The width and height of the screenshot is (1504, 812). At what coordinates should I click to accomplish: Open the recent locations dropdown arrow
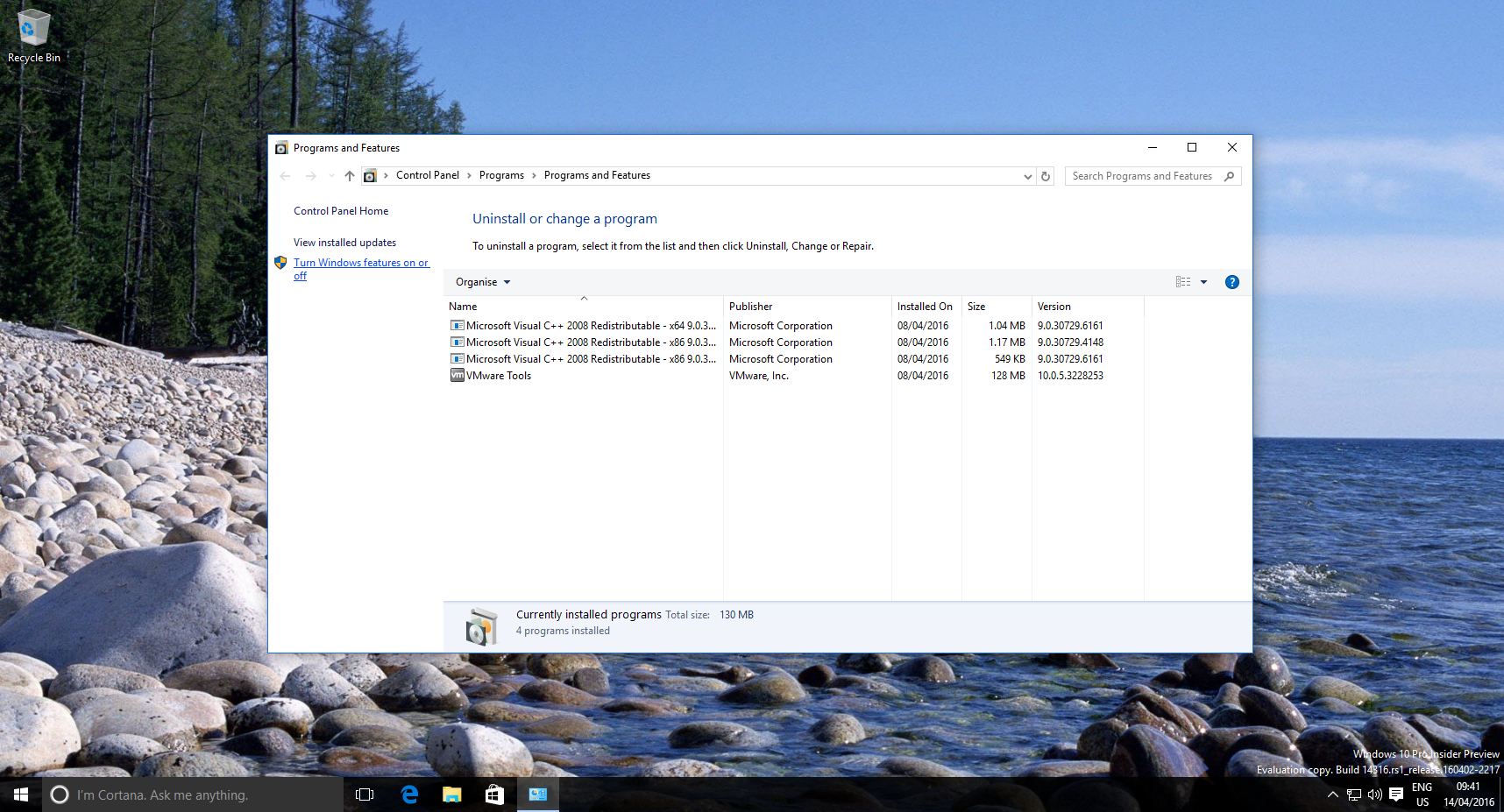[x=331, y=176]
